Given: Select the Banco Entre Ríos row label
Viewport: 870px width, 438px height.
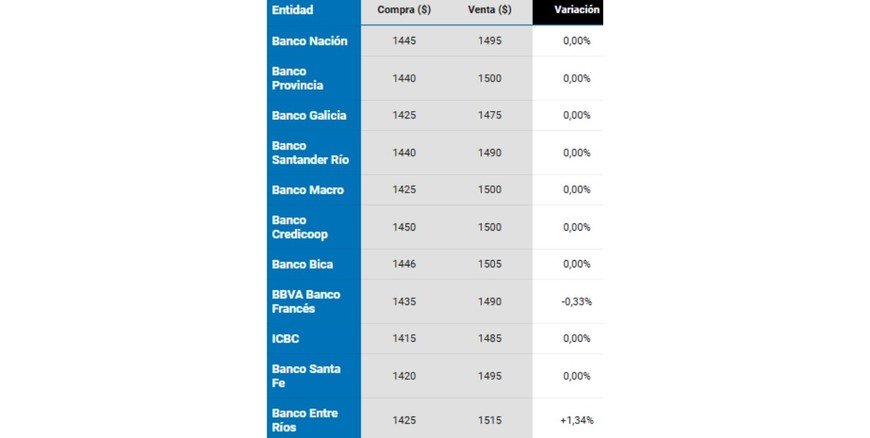Looking at the screenshot, I should pos(304,420).
